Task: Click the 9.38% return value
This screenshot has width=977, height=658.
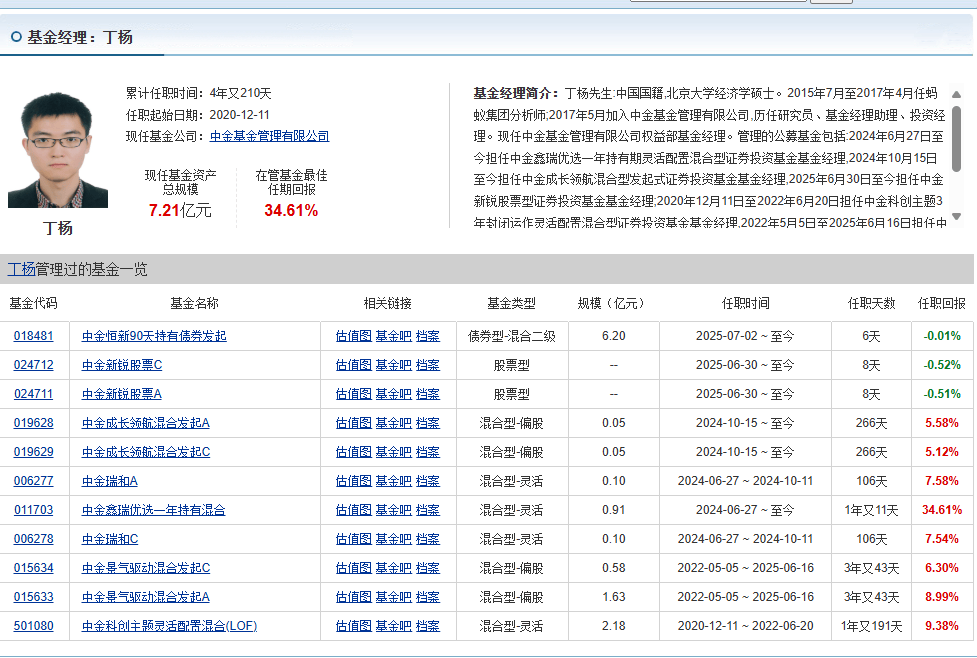Action: pos(941,626)
